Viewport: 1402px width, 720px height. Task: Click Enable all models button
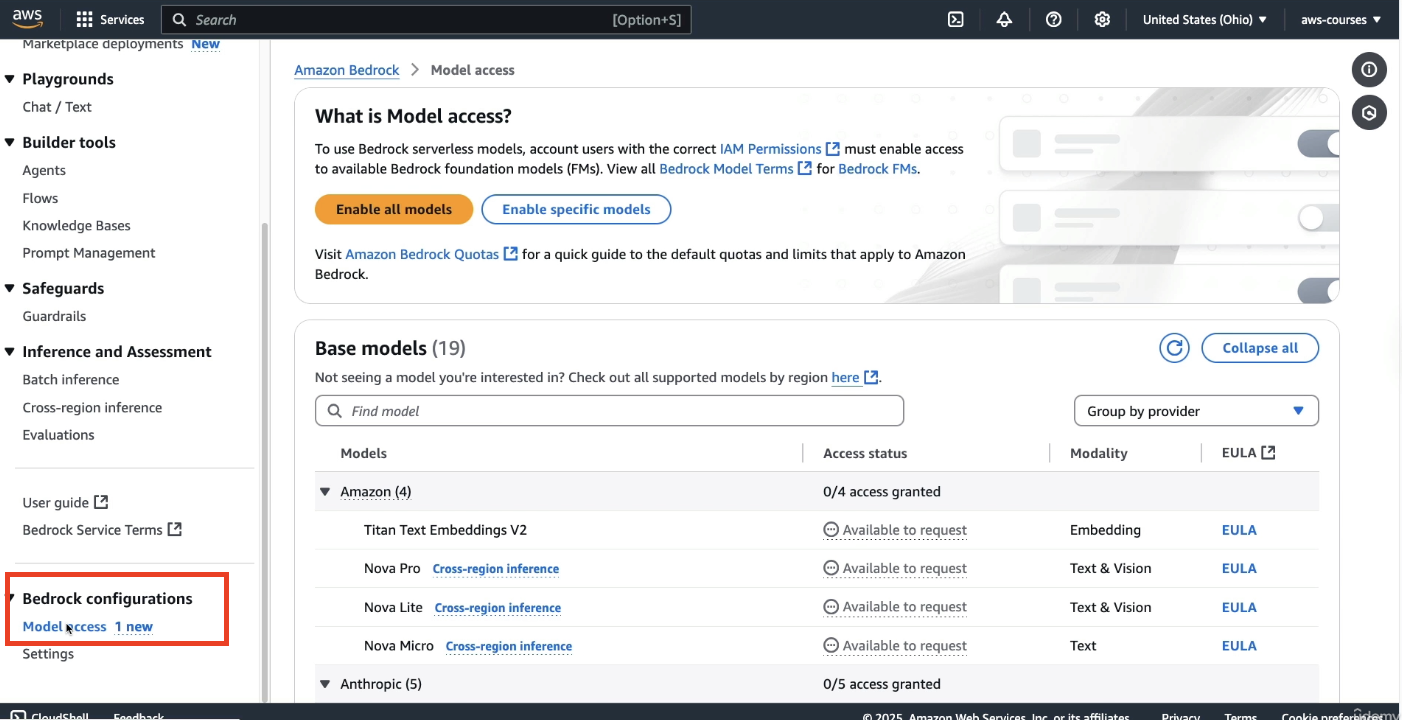point(394,209)
